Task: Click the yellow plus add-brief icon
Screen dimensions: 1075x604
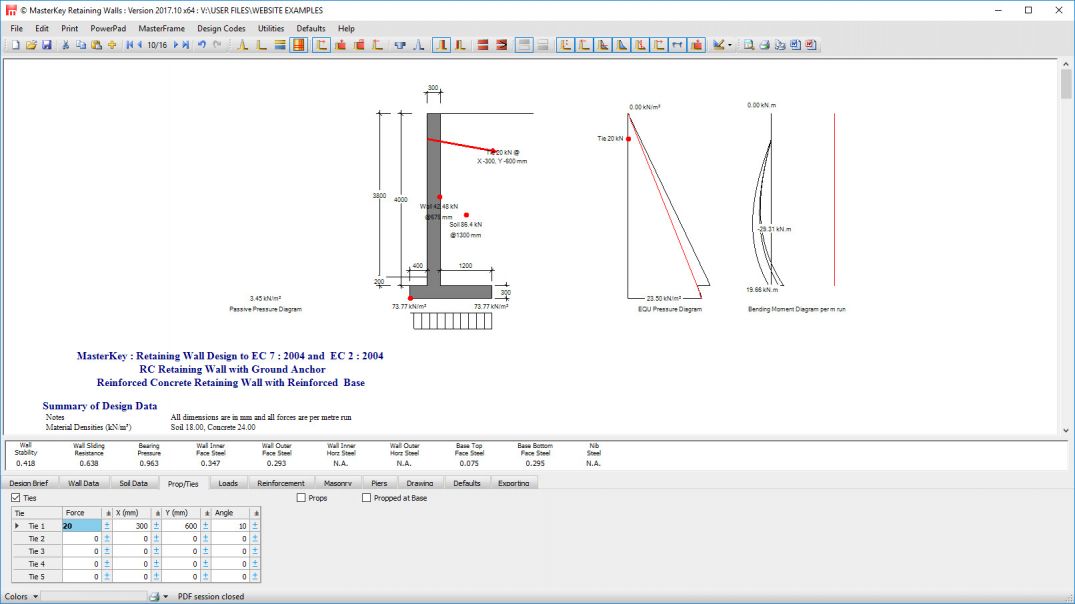Action: pyautogui.click(x=112, y=45)
